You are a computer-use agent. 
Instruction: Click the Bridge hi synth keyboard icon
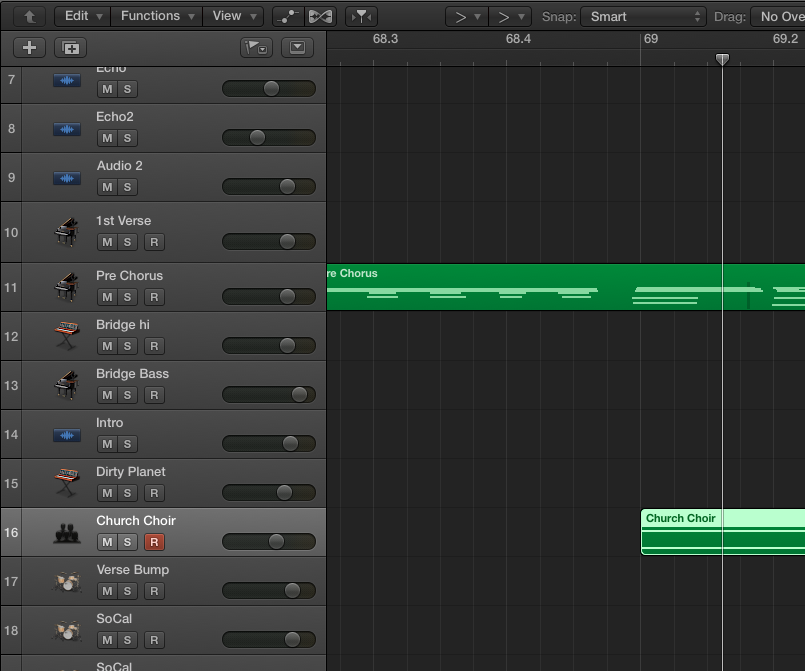(x=67, y=336)
